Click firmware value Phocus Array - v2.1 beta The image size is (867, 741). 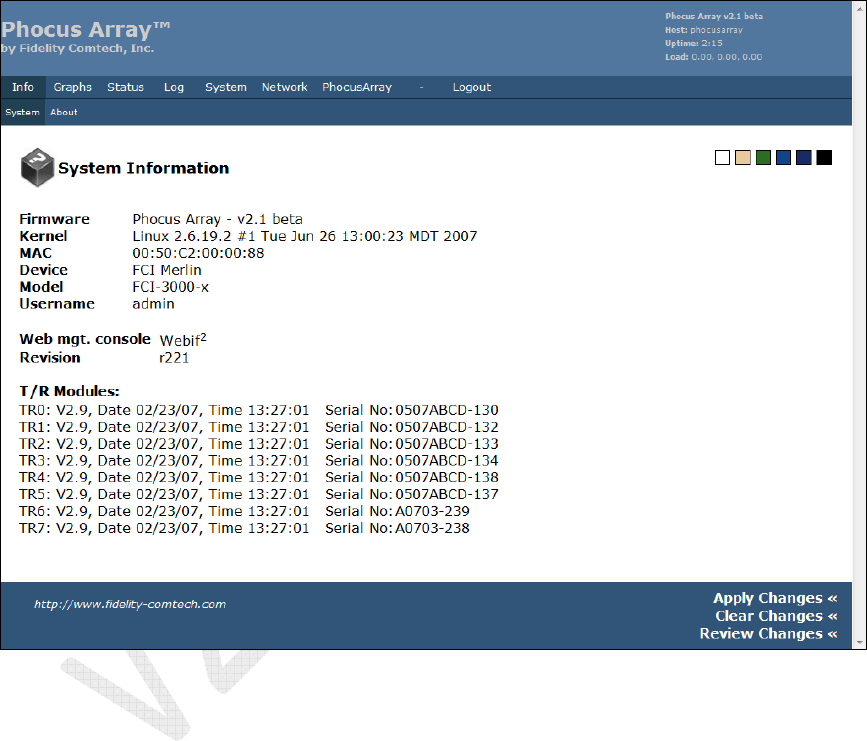click(x=217, y=219)
